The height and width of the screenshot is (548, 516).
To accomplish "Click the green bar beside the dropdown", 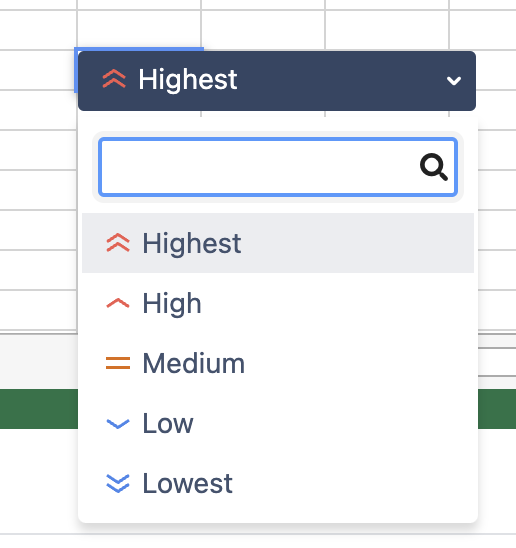I will click(x=38, y=409).
